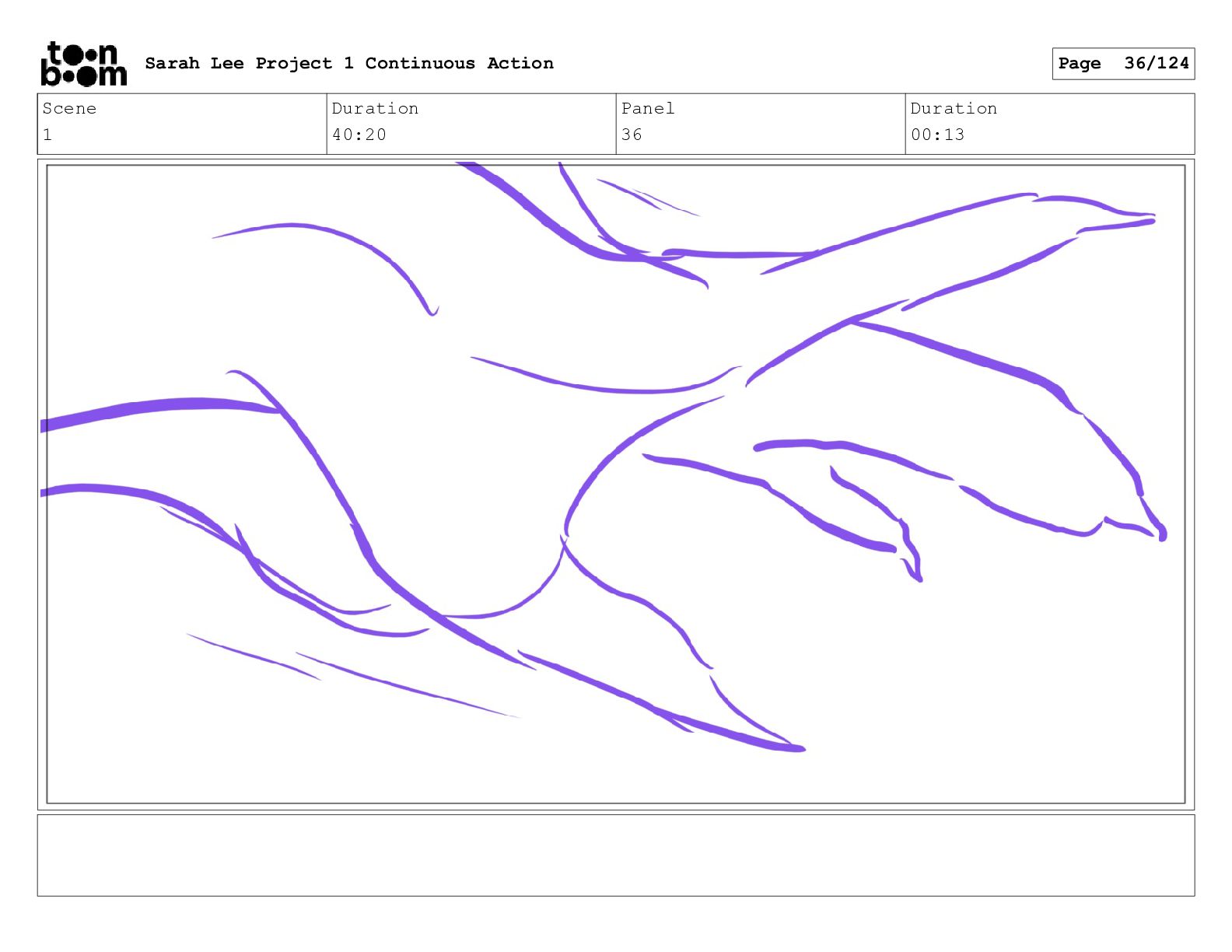
Task: Select the panel duration value "00:13"
Action: pyautogui.click(x=938, y=135)
